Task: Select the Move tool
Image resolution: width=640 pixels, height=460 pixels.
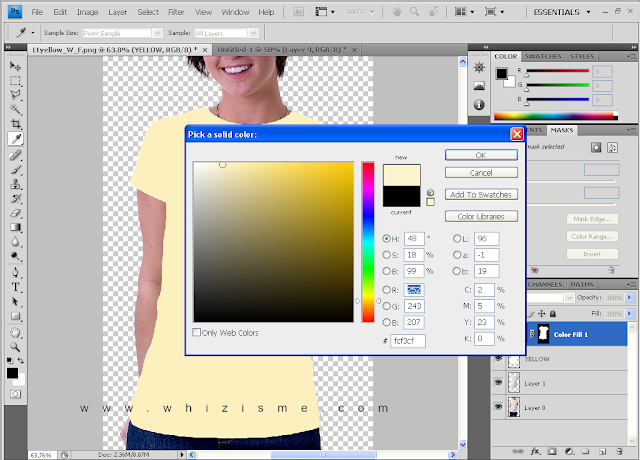Action: click(15, 66)
